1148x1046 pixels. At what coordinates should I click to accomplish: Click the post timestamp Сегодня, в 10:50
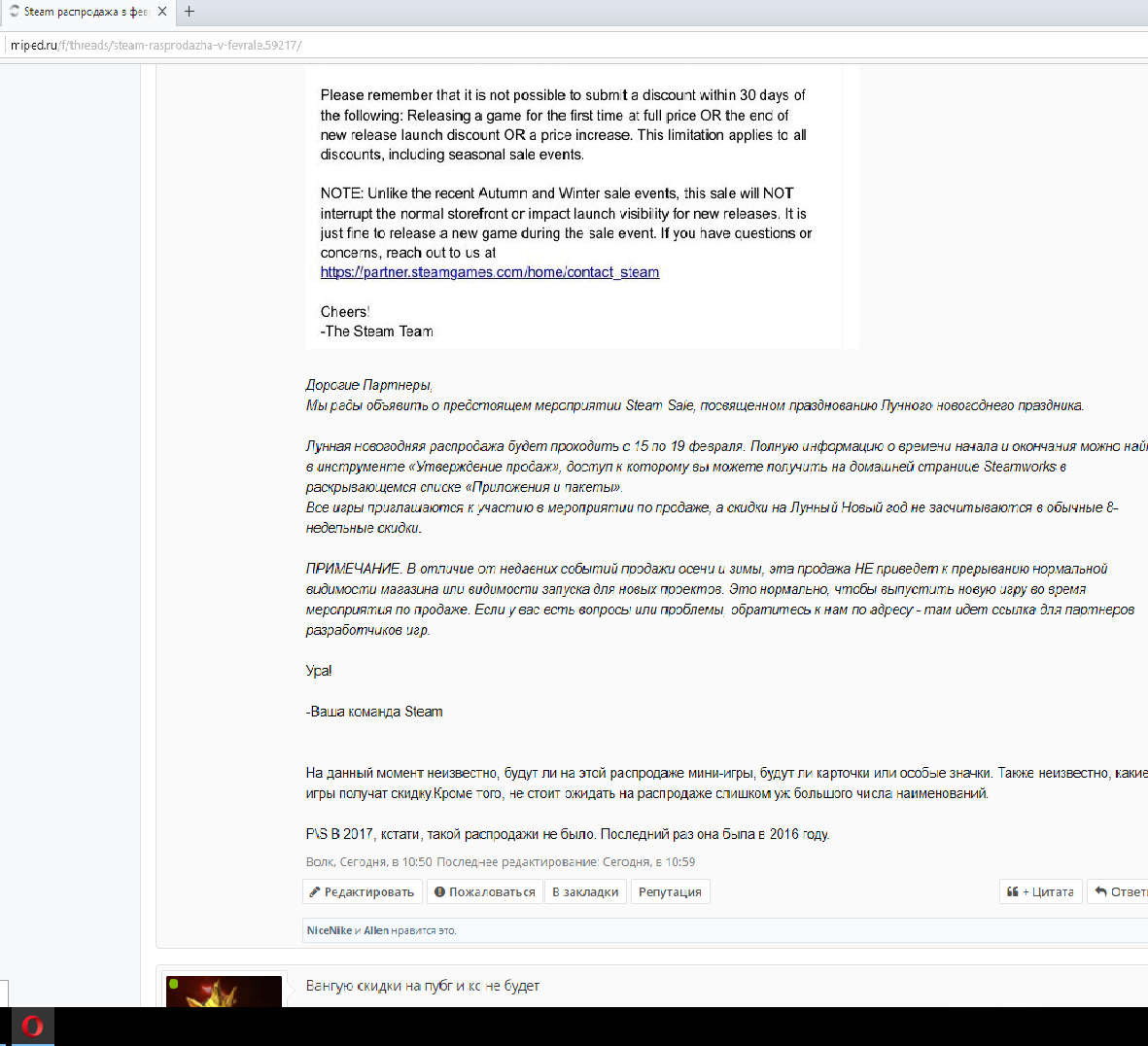385,861
